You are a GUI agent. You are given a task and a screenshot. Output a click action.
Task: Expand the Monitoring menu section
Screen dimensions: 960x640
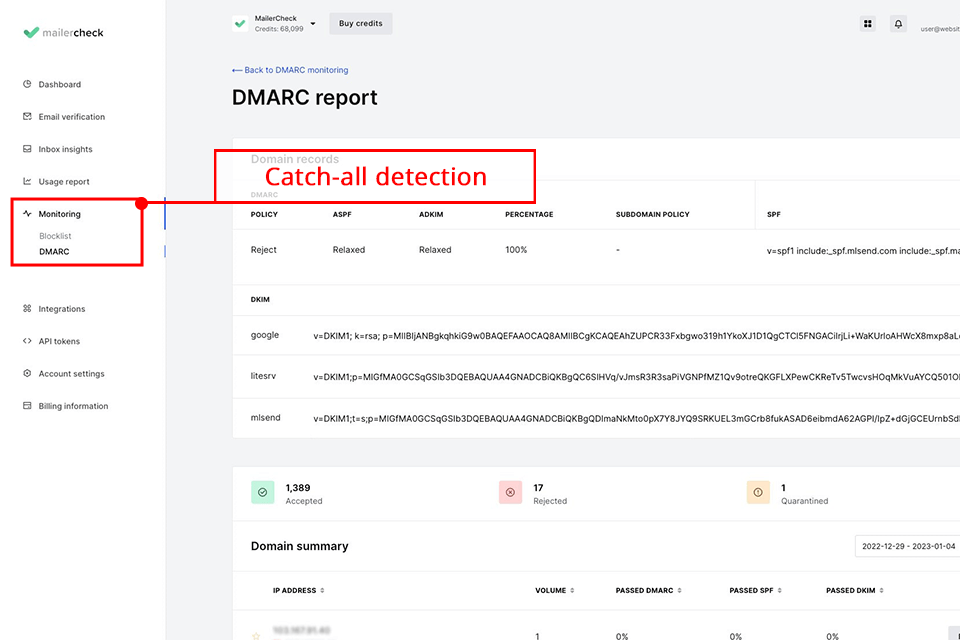tap(59, 214)
